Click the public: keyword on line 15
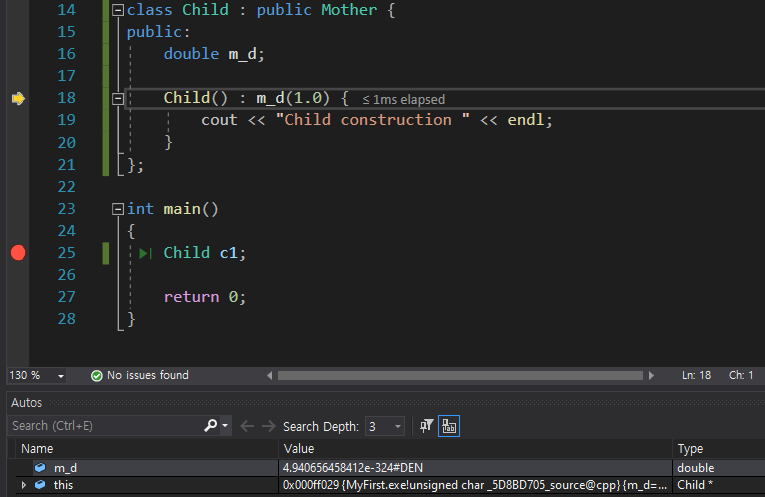The image size is (765, 497). (158, 32)
